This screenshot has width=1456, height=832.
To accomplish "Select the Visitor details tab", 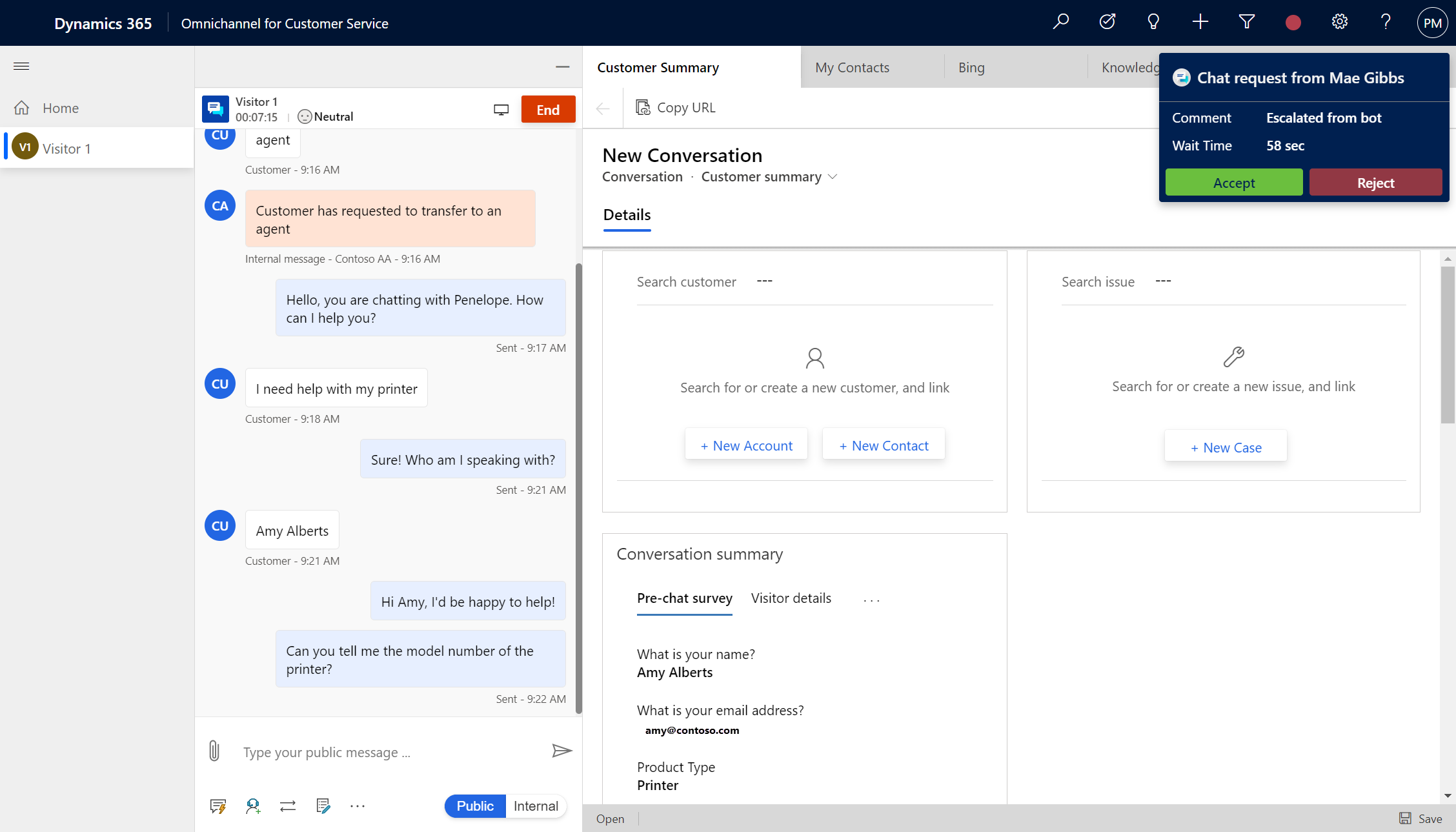I will (x=791, y=597).
